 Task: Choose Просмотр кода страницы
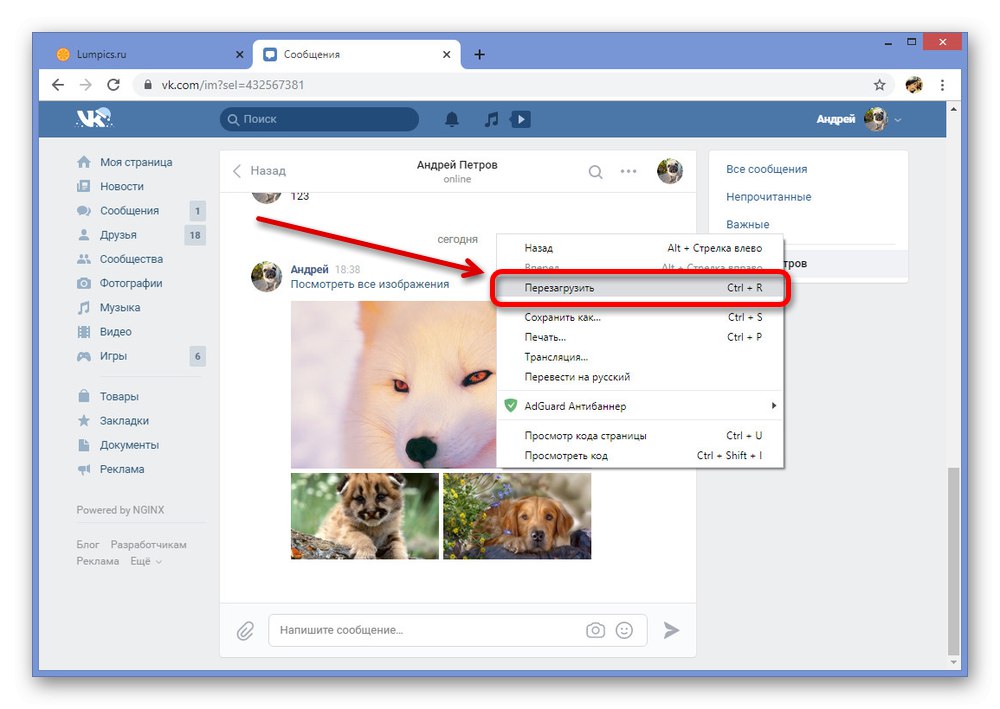pyautogui.click(x=640, y=435)
